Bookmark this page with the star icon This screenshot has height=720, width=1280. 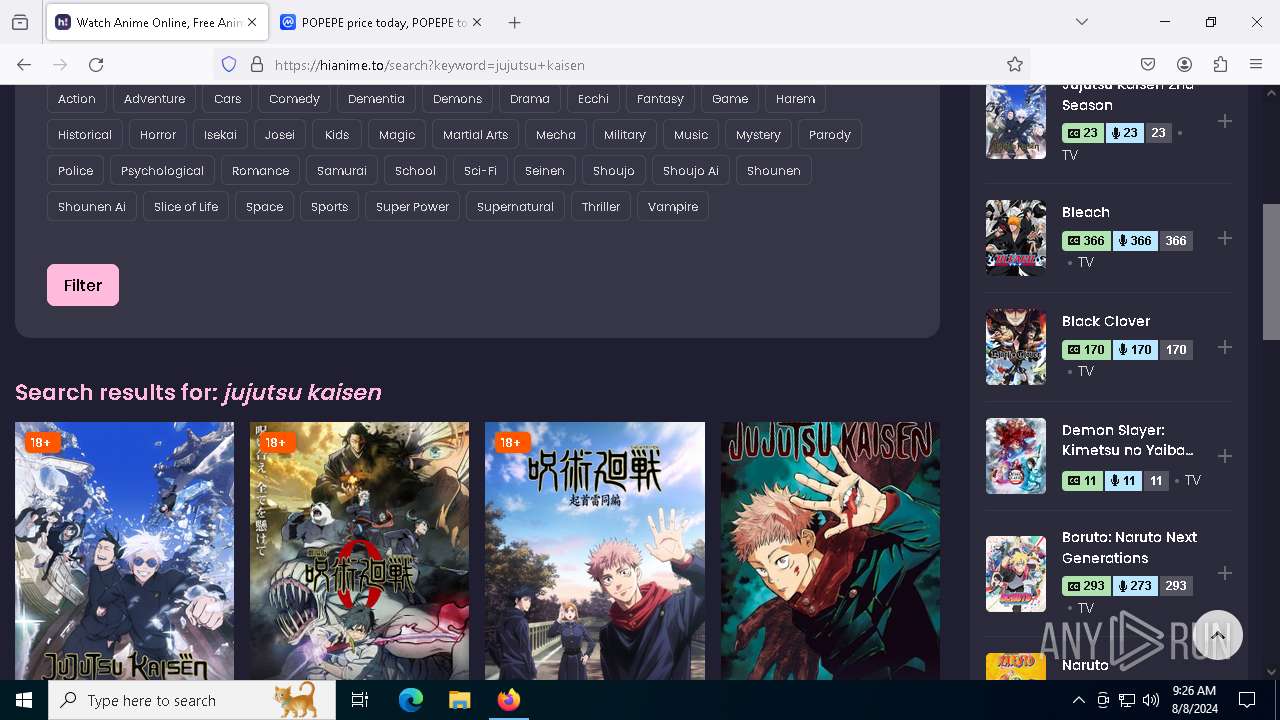(1015, 65)
